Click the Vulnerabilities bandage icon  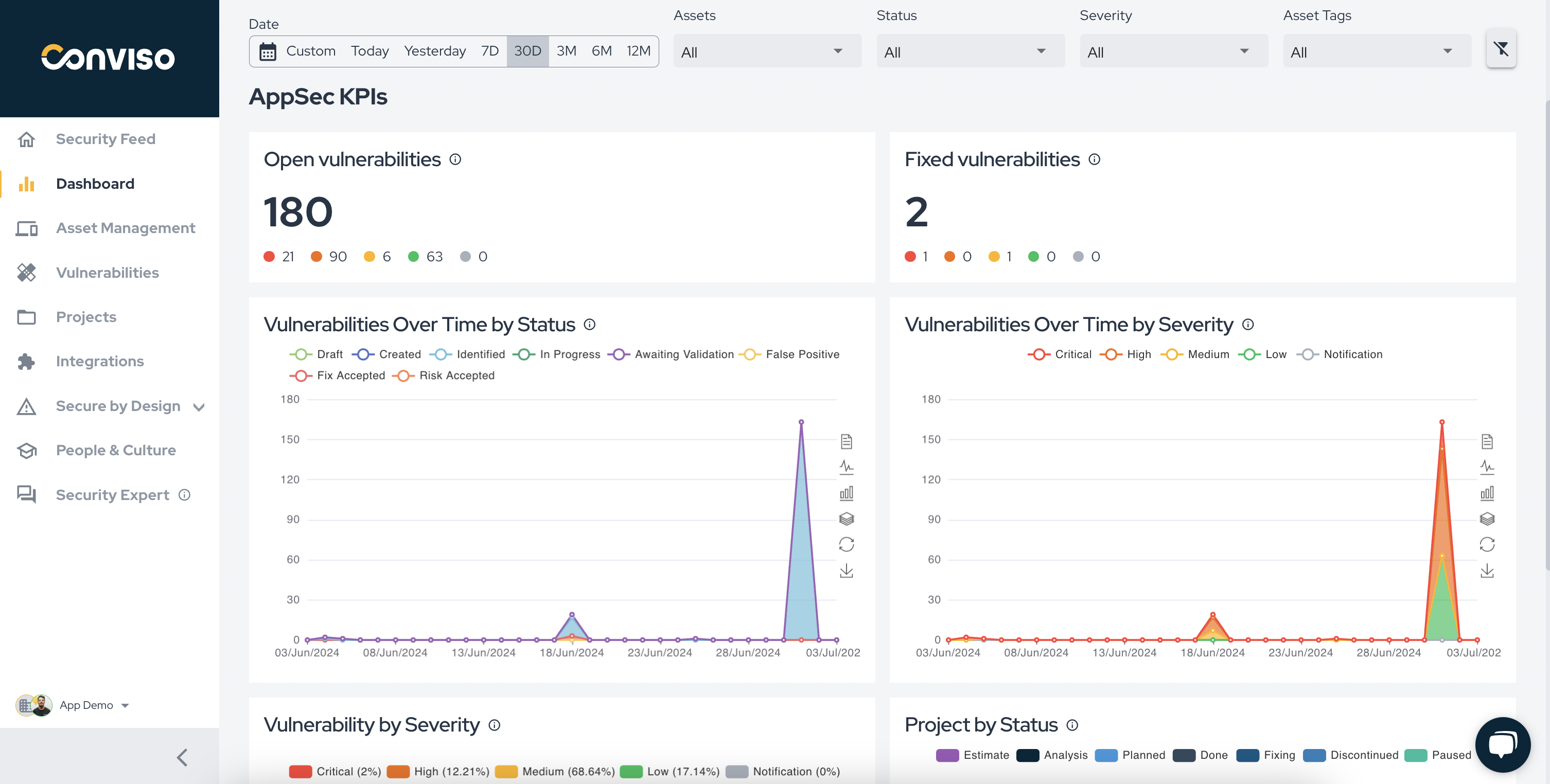point(26,273)
